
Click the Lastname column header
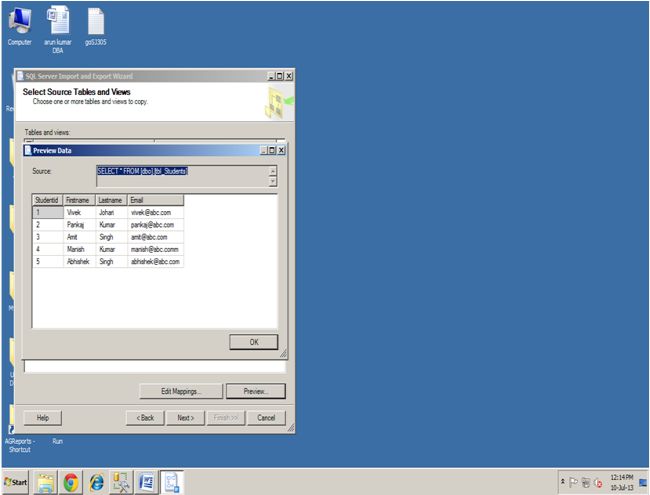click(111, 200)
